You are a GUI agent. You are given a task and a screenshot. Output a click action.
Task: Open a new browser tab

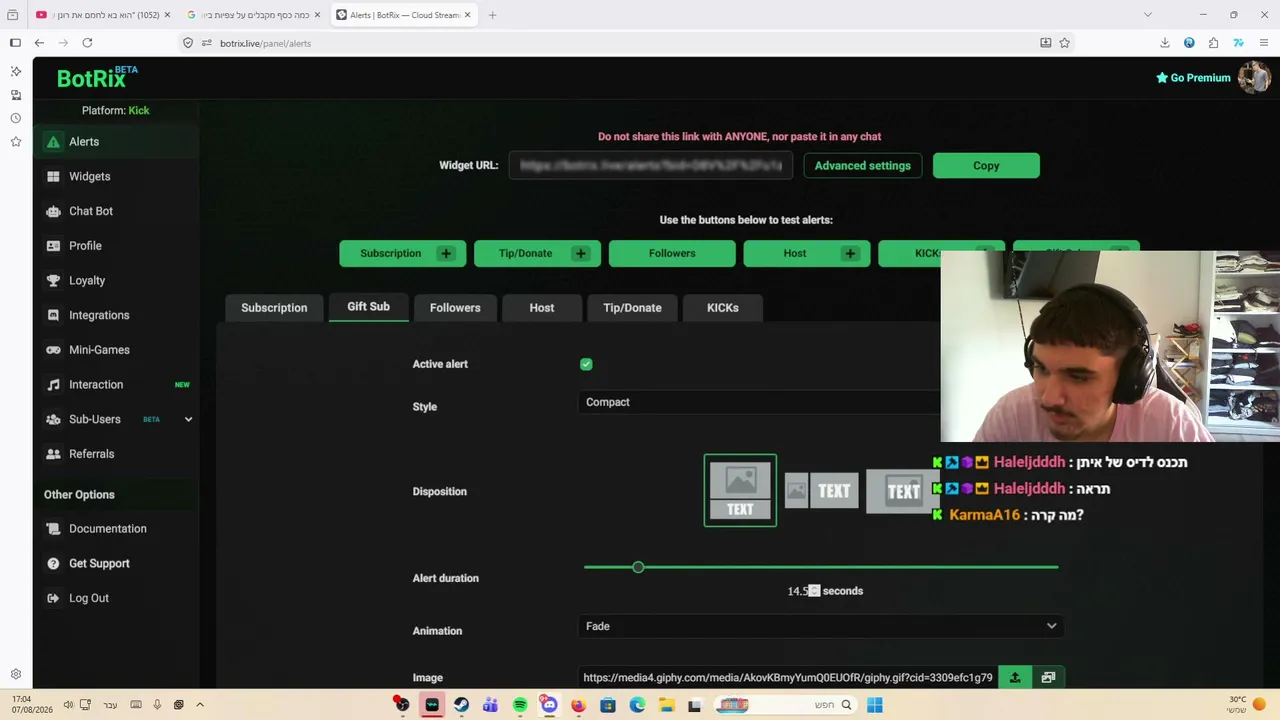point(492,15)
